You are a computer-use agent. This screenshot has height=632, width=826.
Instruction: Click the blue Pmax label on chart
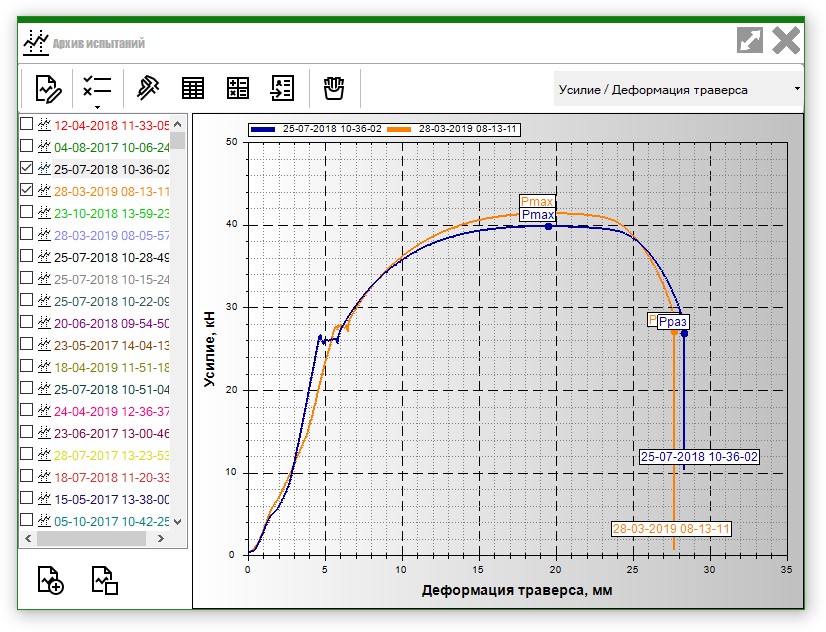(x=538, y=214)
